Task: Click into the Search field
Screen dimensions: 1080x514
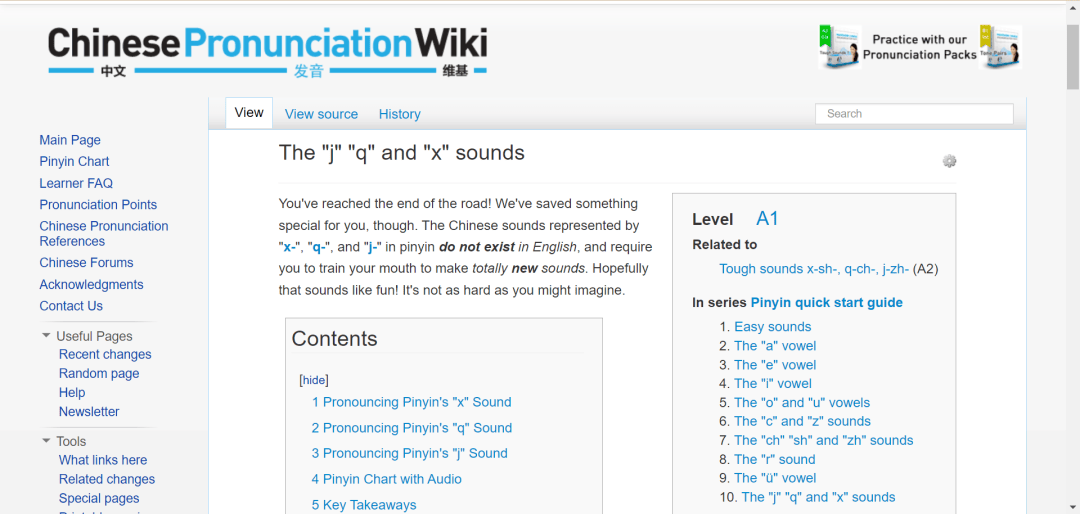Action: [x=913, y=114]
